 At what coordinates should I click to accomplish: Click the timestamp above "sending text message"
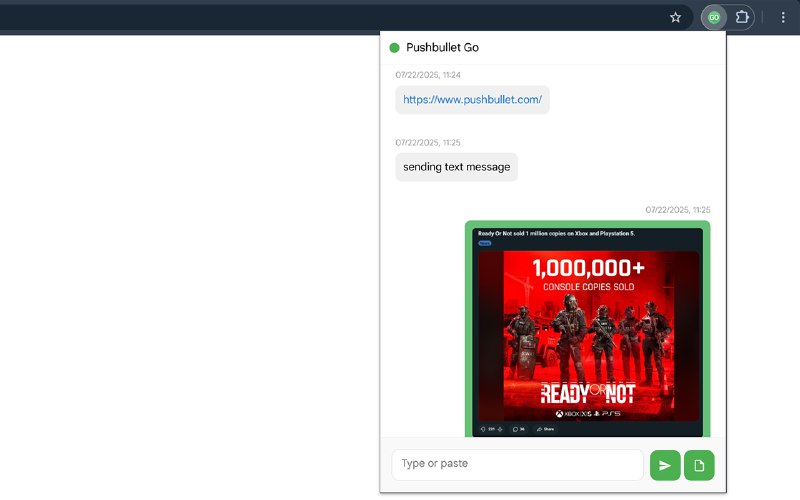427,143
